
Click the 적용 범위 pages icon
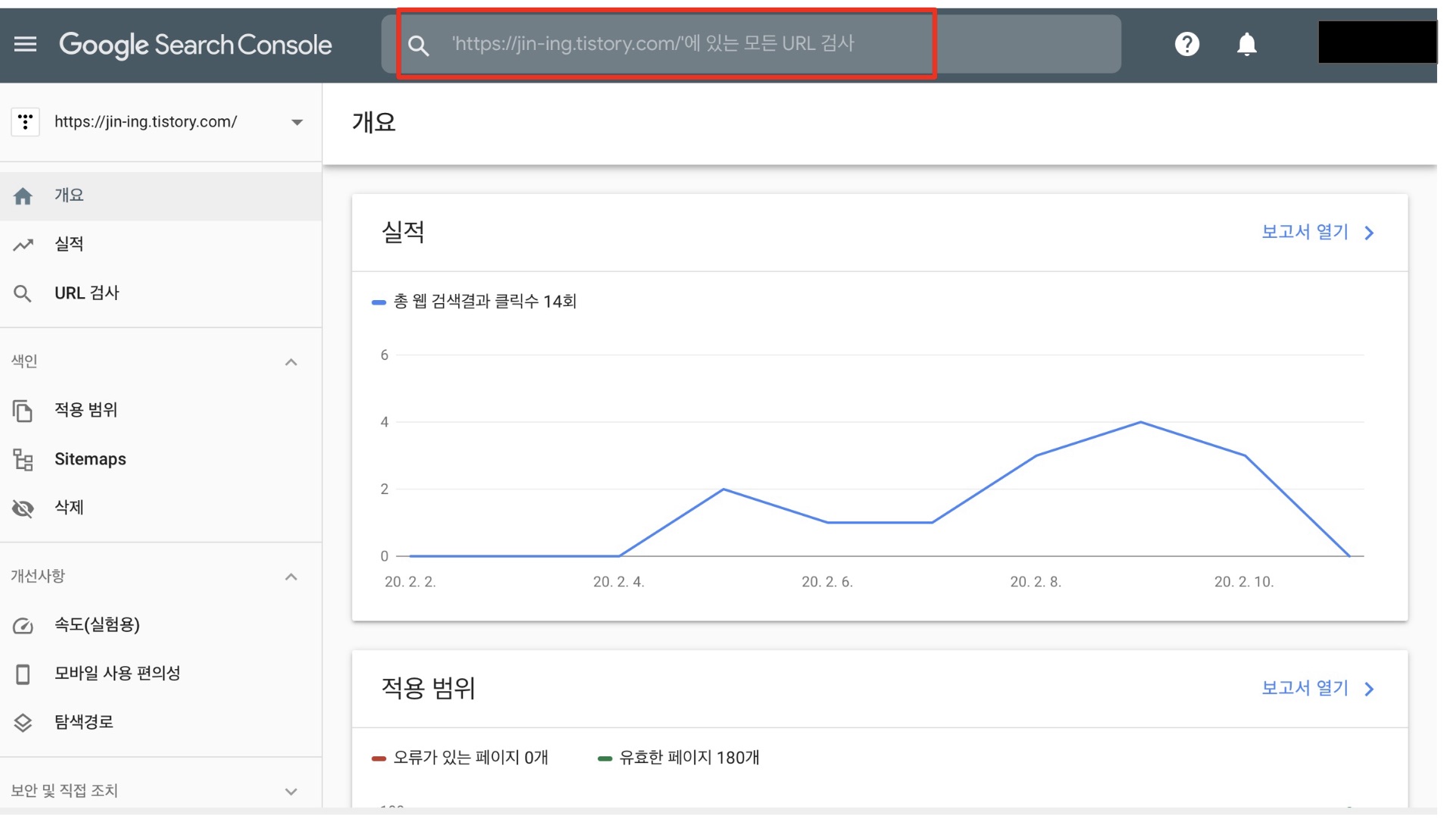coord(23,411)
